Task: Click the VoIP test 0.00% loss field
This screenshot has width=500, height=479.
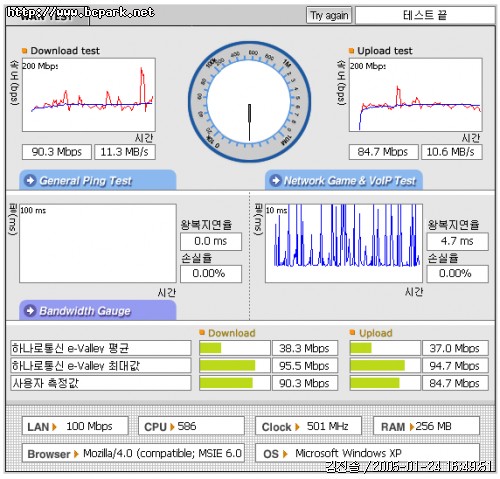Action: tap(457, 274)
